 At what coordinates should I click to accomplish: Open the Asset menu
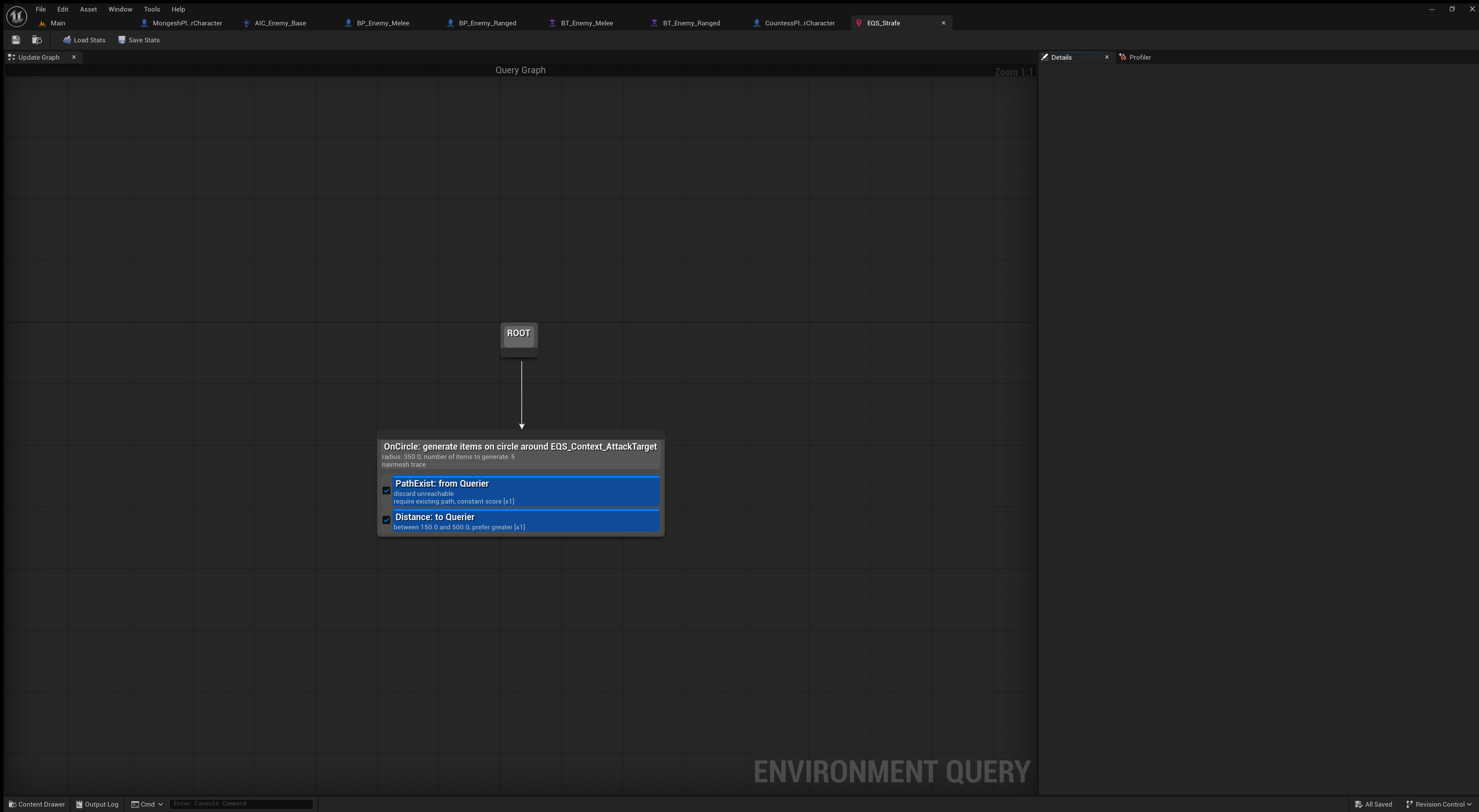88,9
